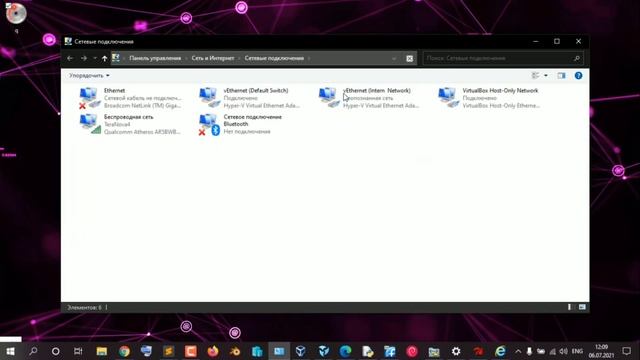640x360 pixels.
Task: Open the help button
Action: click(x=578, y=76)
